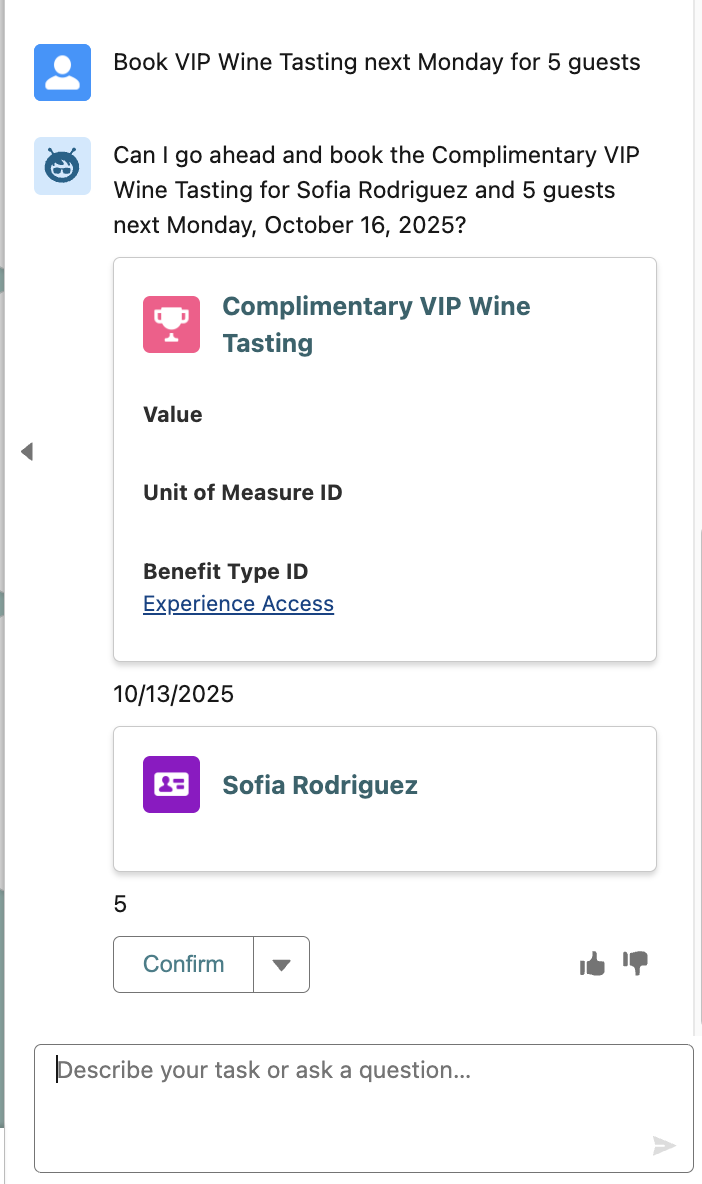This screenshot has height=1184, width=702.
Task: Click the Unit of Measure ID label
Action: 243,493
